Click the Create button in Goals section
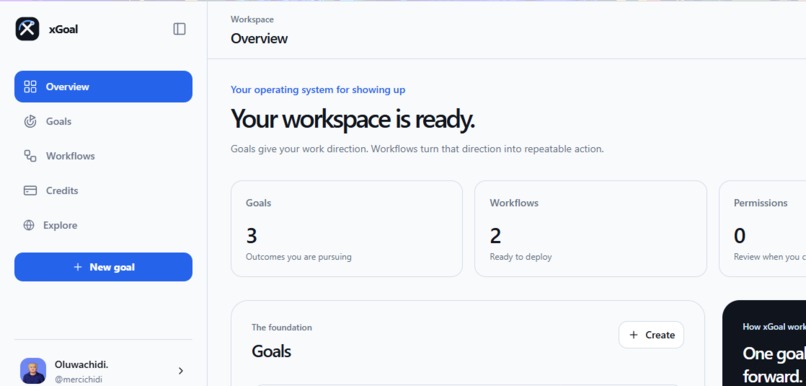This screenshot has height=386, width=806. [x=651, y=335]
